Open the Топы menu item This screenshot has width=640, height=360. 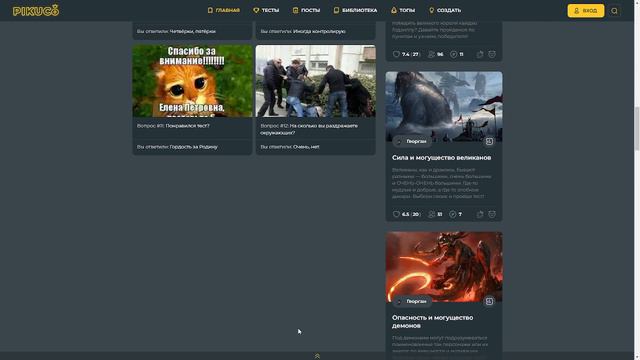[x=403, y=10]
